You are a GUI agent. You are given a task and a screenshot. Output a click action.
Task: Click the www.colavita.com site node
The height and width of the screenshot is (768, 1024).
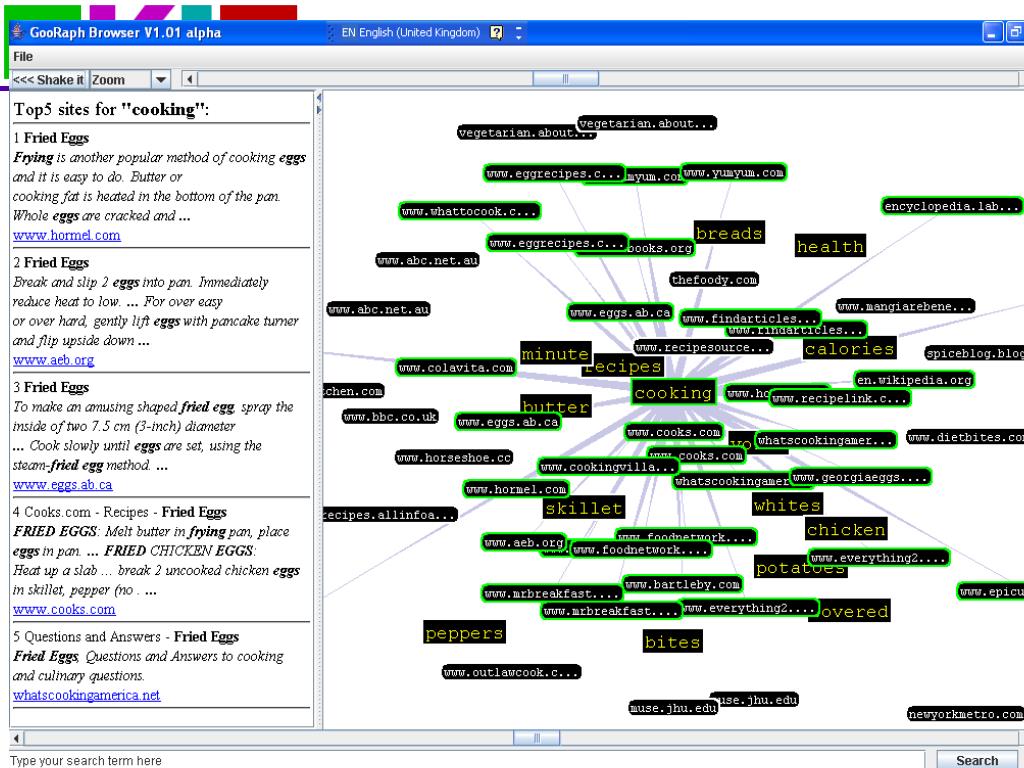click(x=456, y=368)
